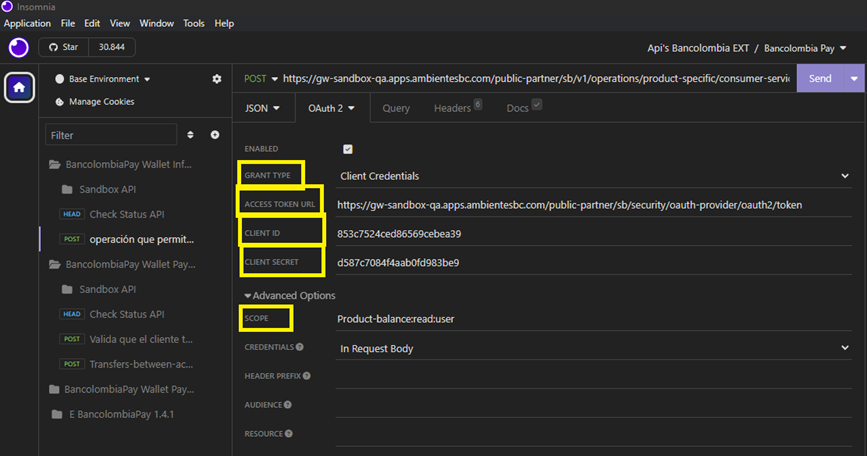Toggle the OAuth Enabled checkbox
Screen dimensions: 867x456
(x=348, y=149)
